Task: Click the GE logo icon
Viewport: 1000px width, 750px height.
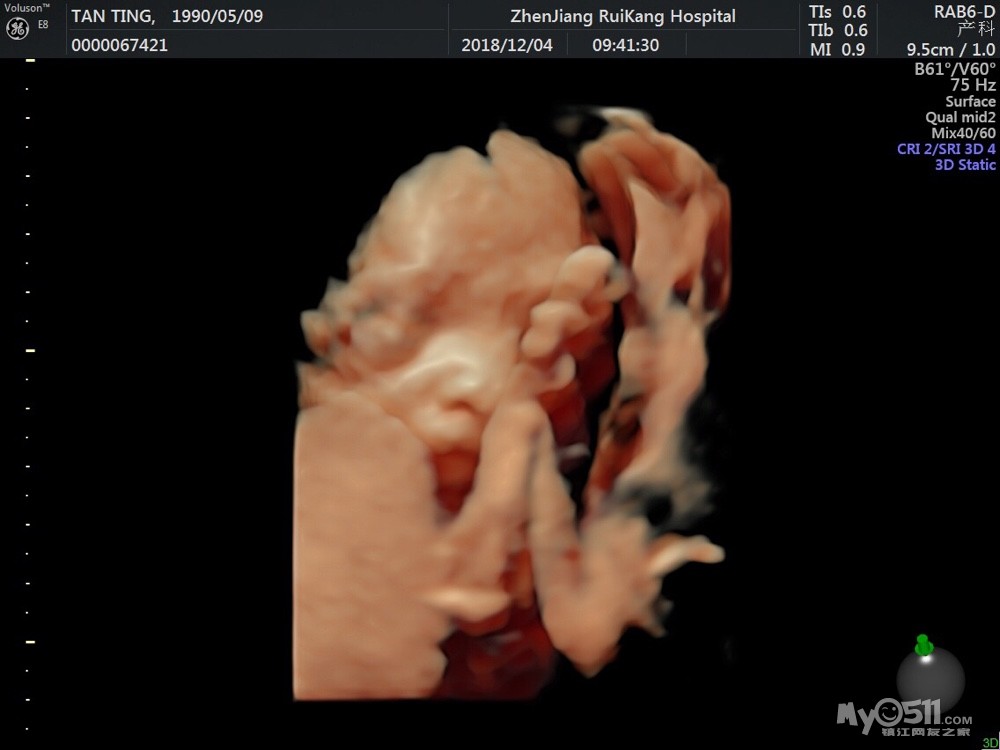Action: click(x=16, y=29)
